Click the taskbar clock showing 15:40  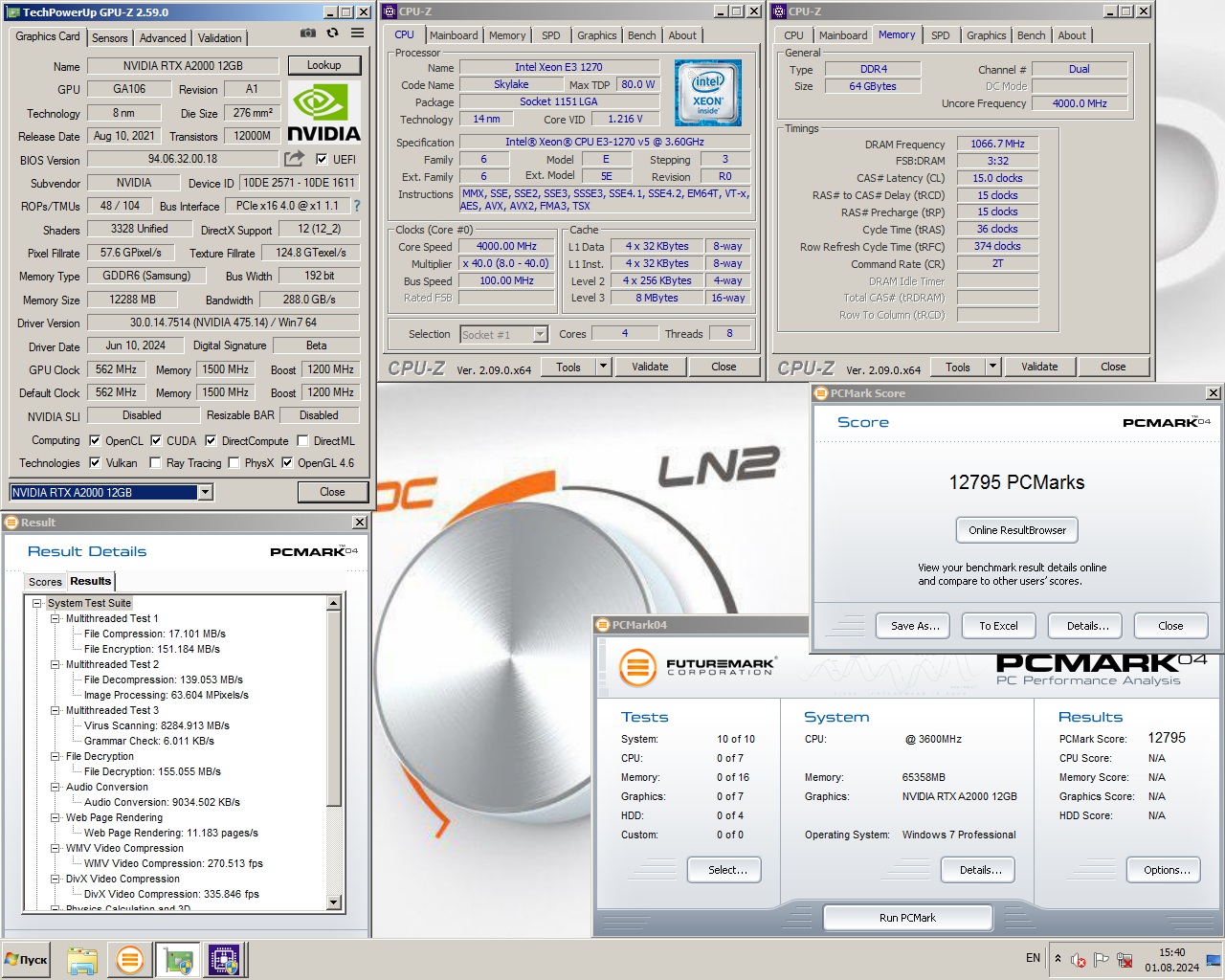point(1171,952)
